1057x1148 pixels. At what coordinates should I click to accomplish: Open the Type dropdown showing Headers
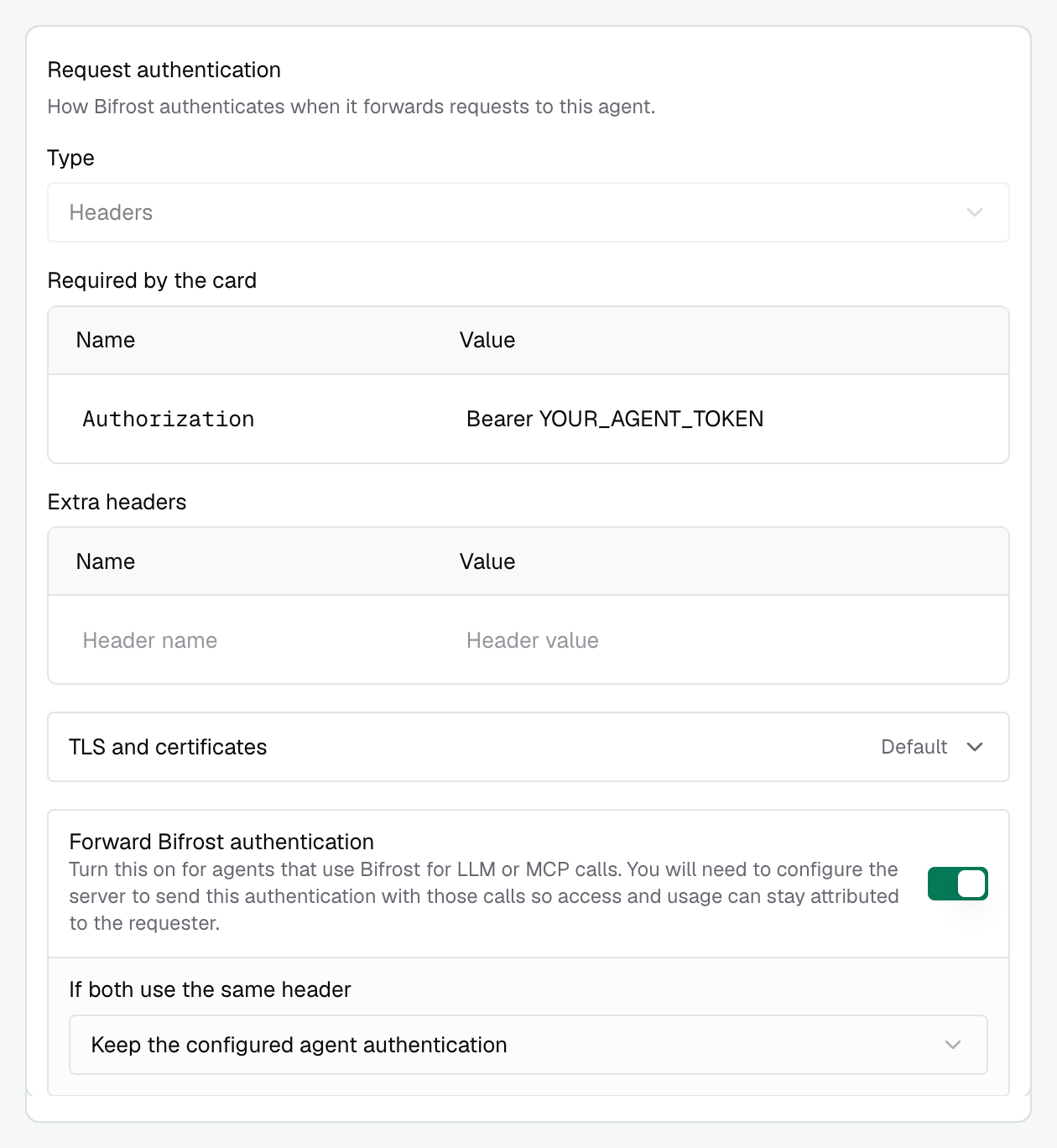[x=528, y=212]
